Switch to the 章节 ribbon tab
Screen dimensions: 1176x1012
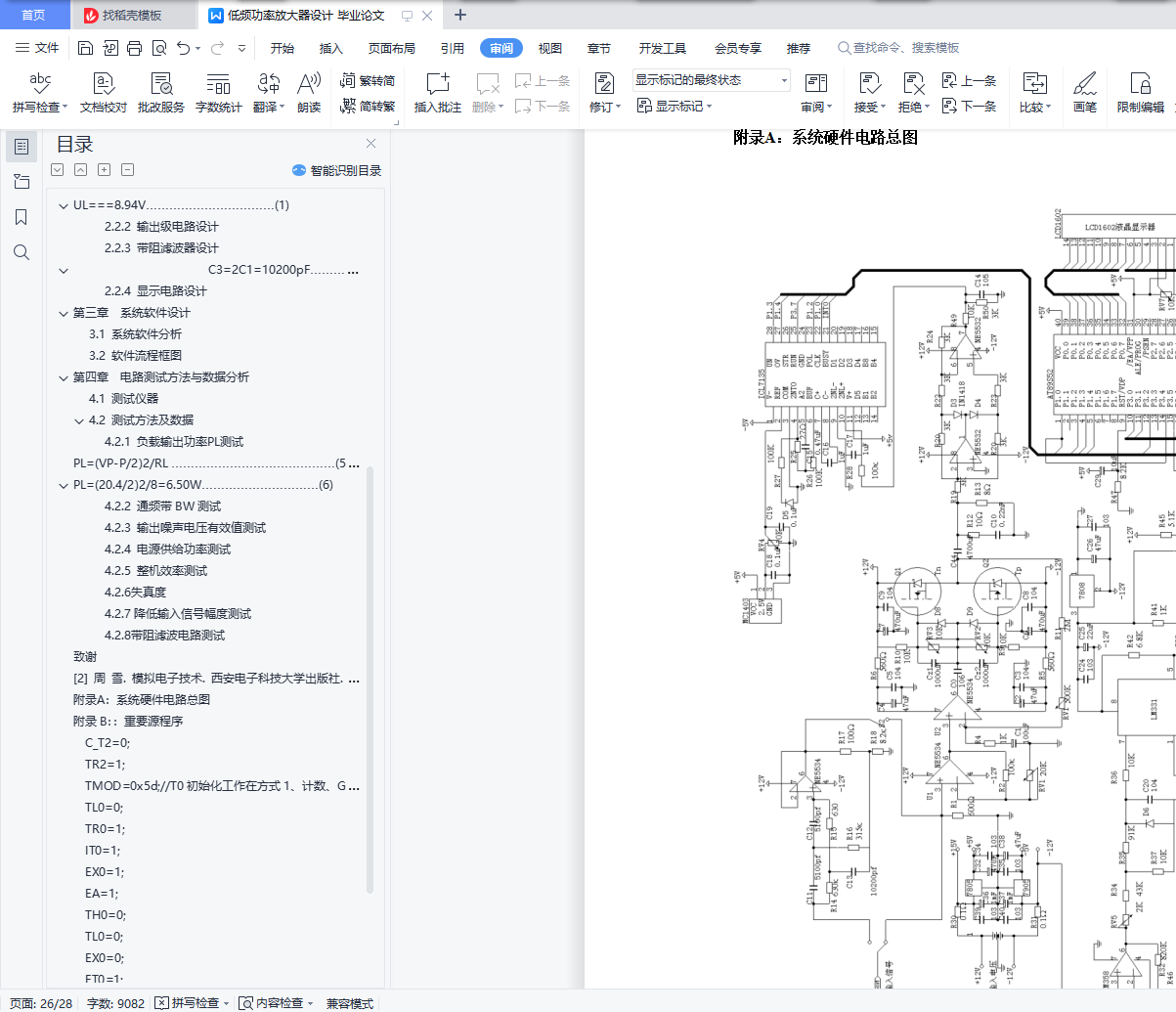coord(599,48)
